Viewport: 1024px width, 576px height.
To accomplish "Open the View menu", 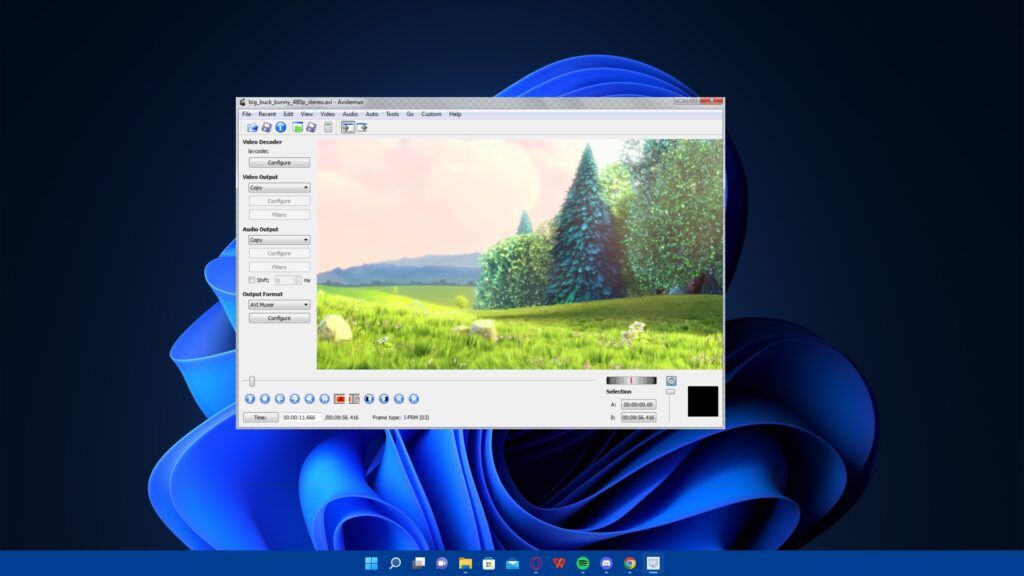I will [306, 114].
